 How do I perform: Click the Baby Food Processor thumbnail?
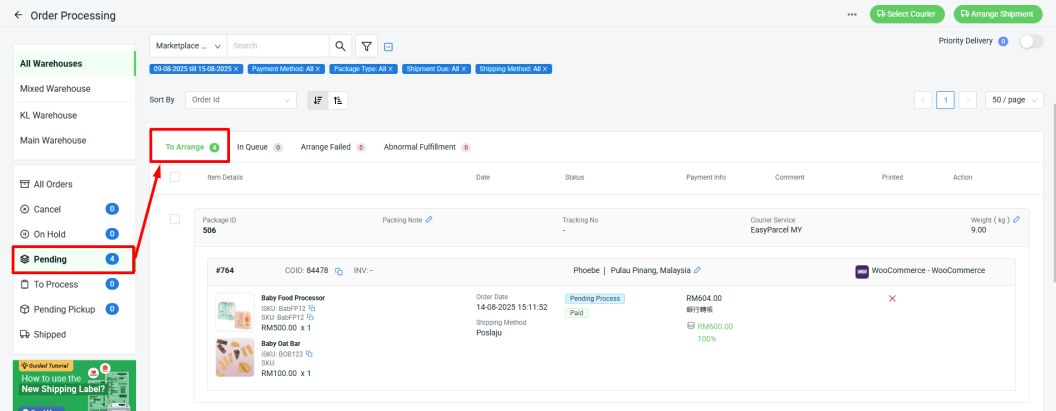(x=234, y=312)
